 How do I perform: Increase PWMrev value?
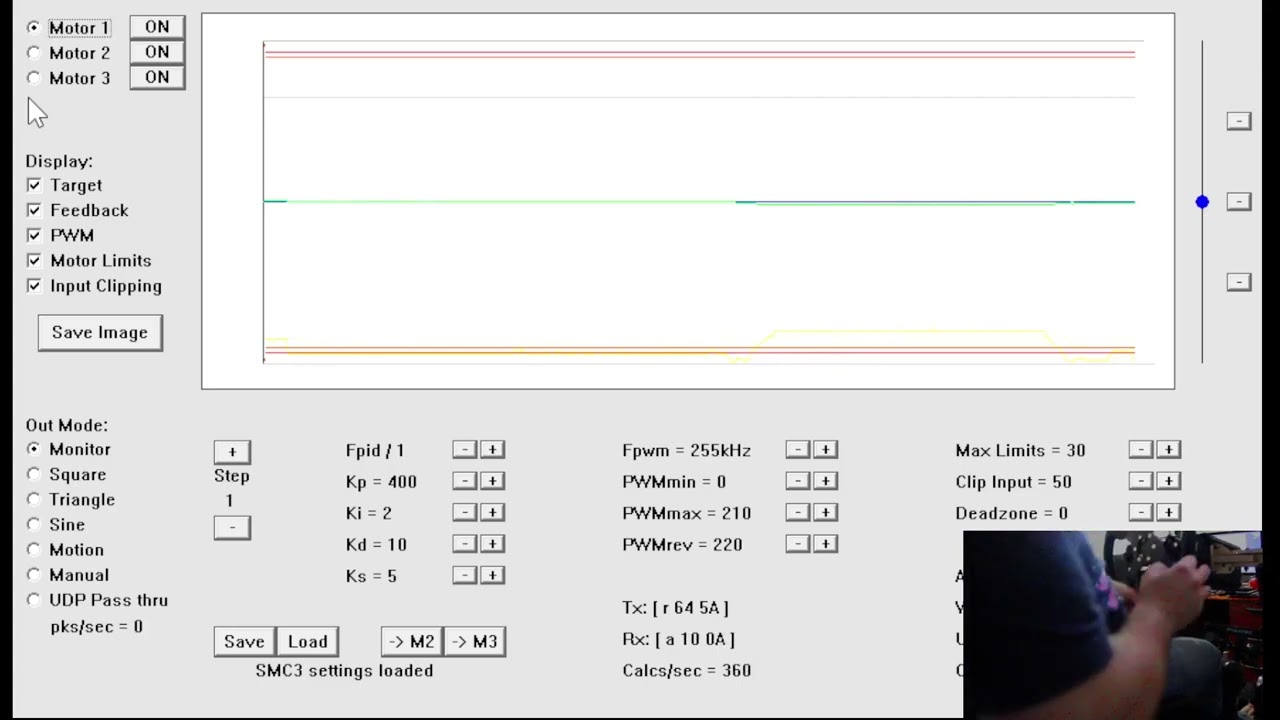coord(825,544)
